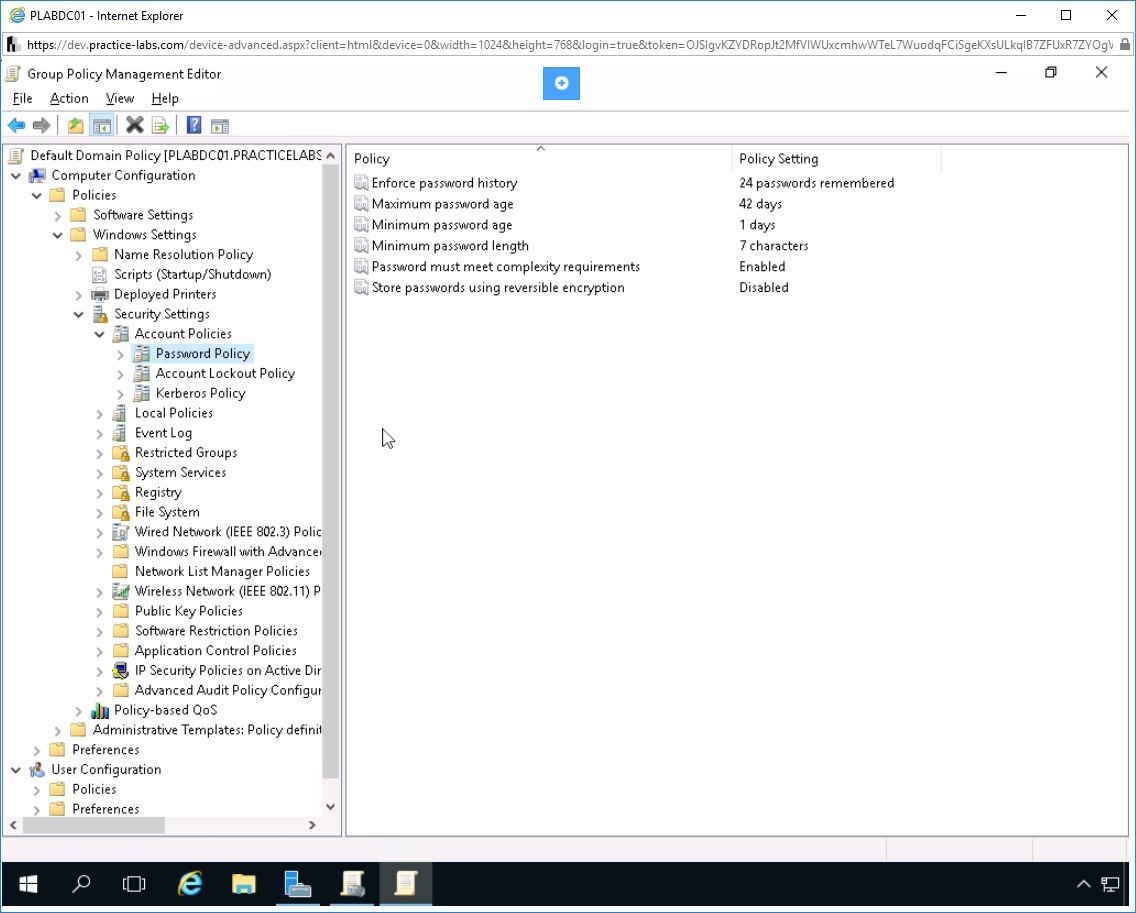Select the Event Log tree node
1136x913 pixels.
pyautogui.click(x=163, y=433)
